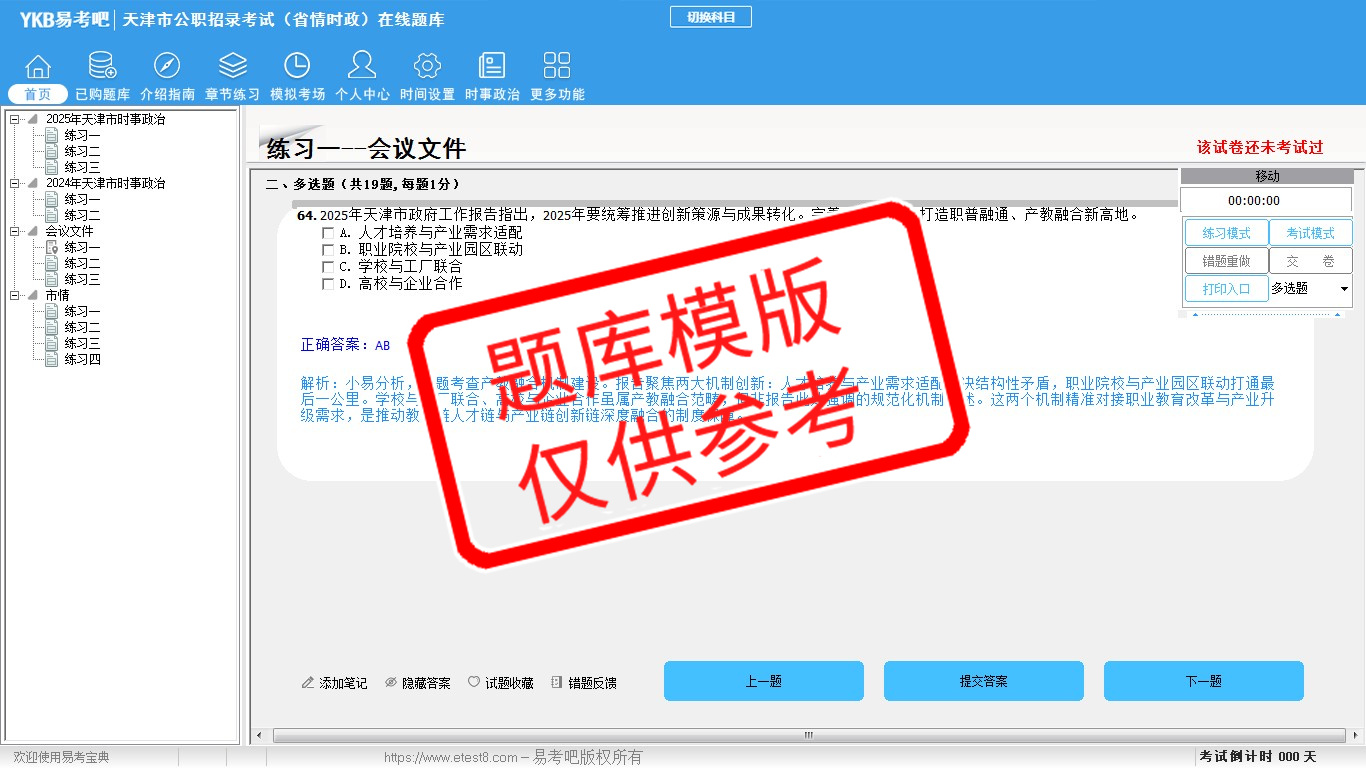Collapse the 会议文件 tree node
The image size is (1366, 768).
[15, 232]
